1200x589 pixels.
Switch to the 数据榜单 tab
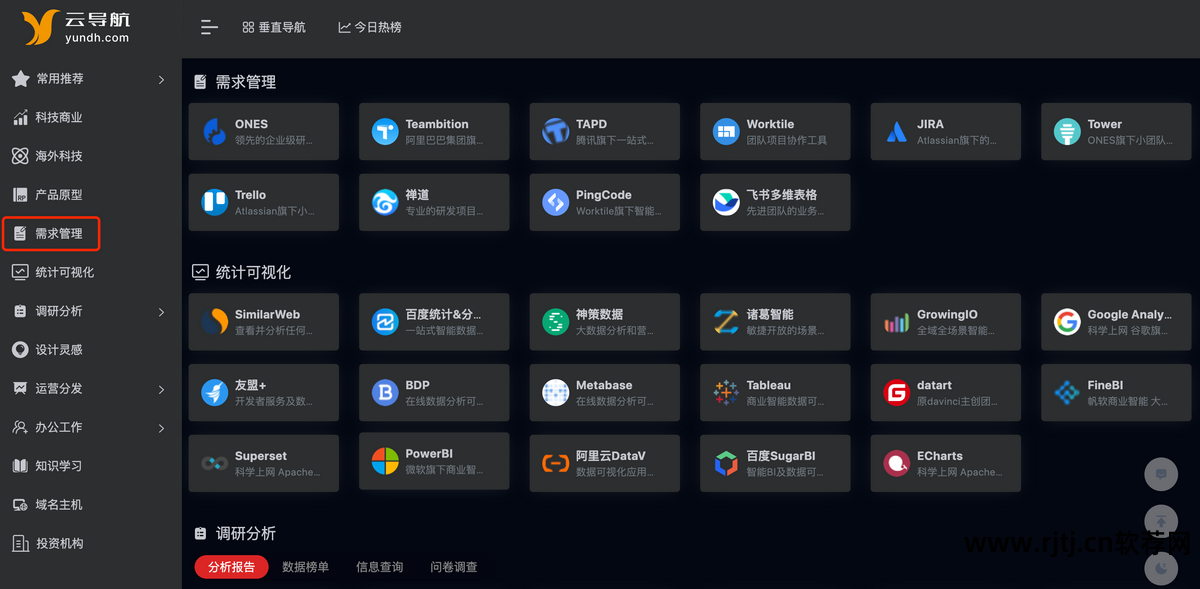305,565
